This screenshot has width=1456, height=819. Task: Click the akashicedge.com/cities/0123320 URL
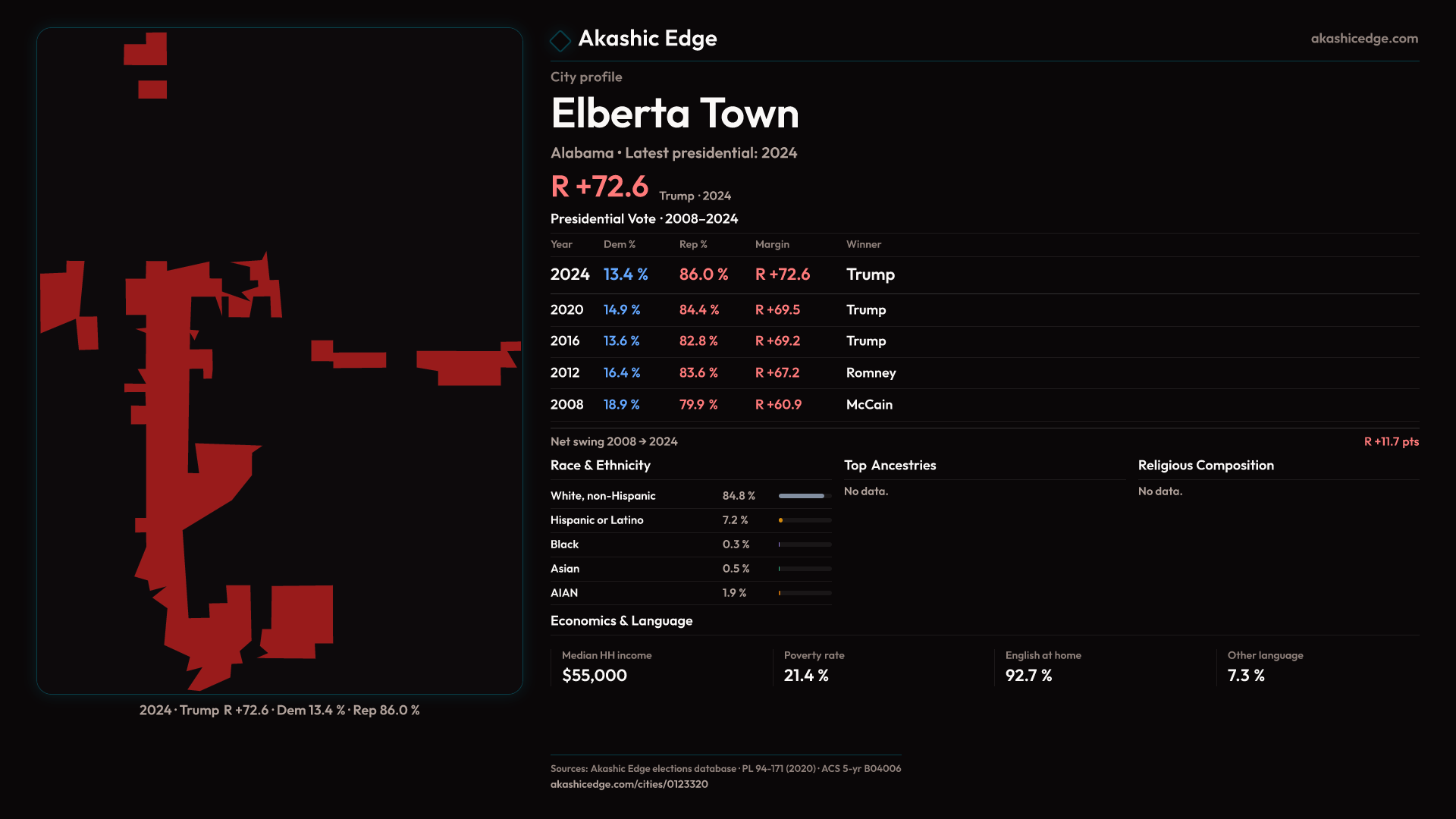pyautogui.click(x=629, y=784)
